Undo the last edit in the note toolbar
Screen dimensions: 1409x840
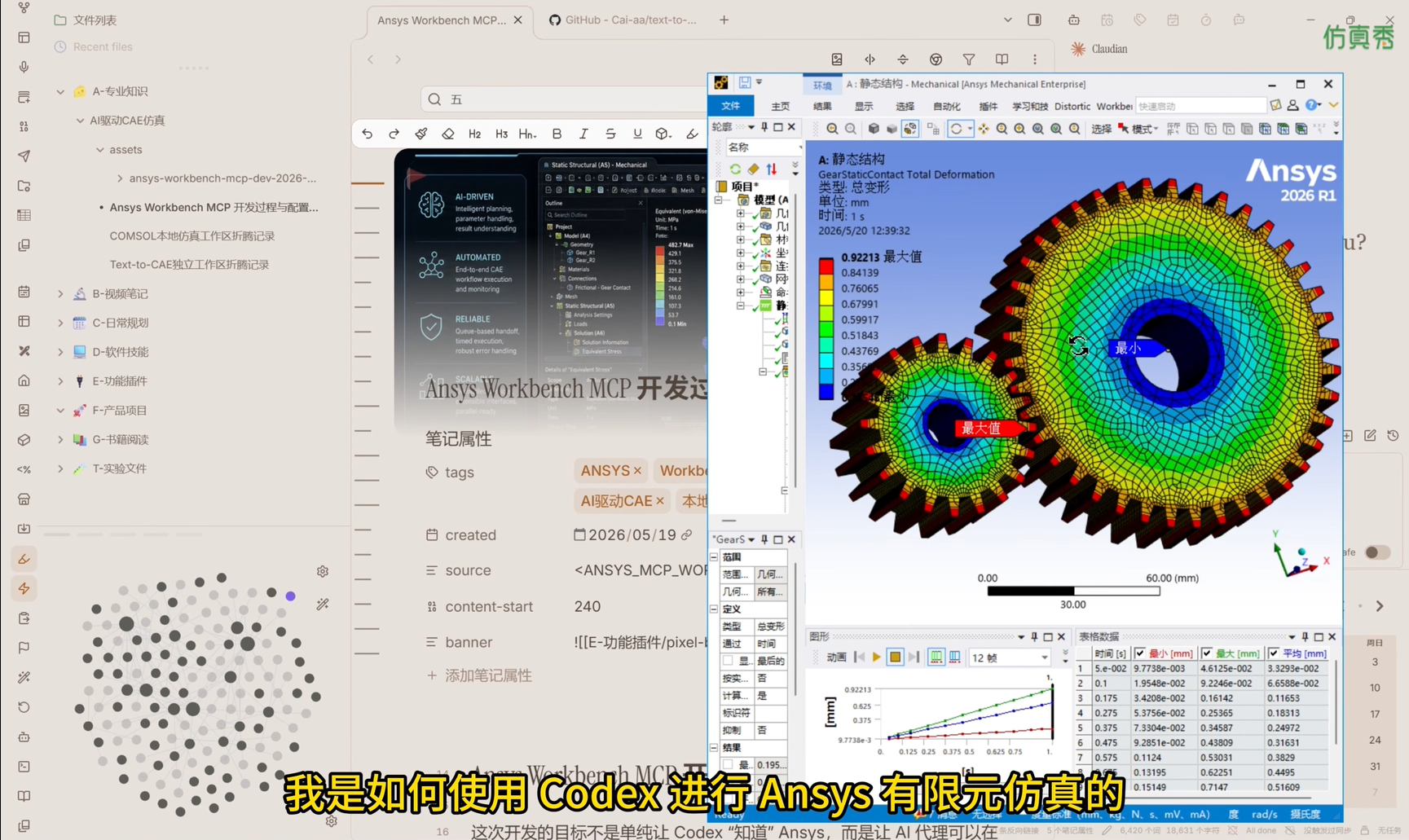click(x=368, y=134)
